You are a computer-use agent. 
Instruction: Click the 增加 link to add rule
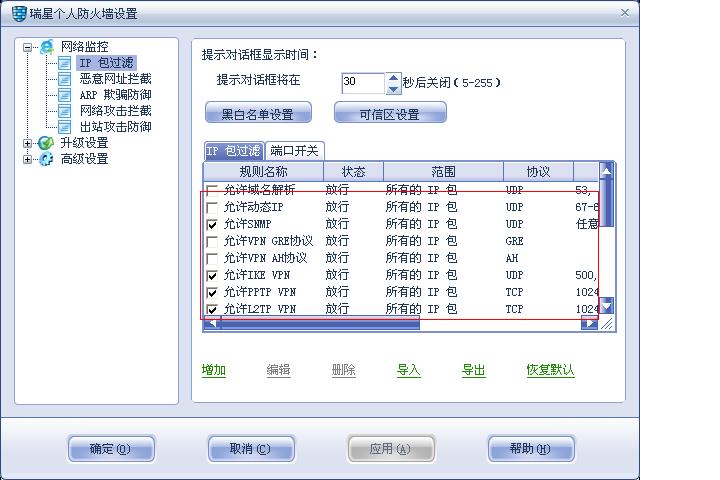pyautogui.click(x=214, y=370)
